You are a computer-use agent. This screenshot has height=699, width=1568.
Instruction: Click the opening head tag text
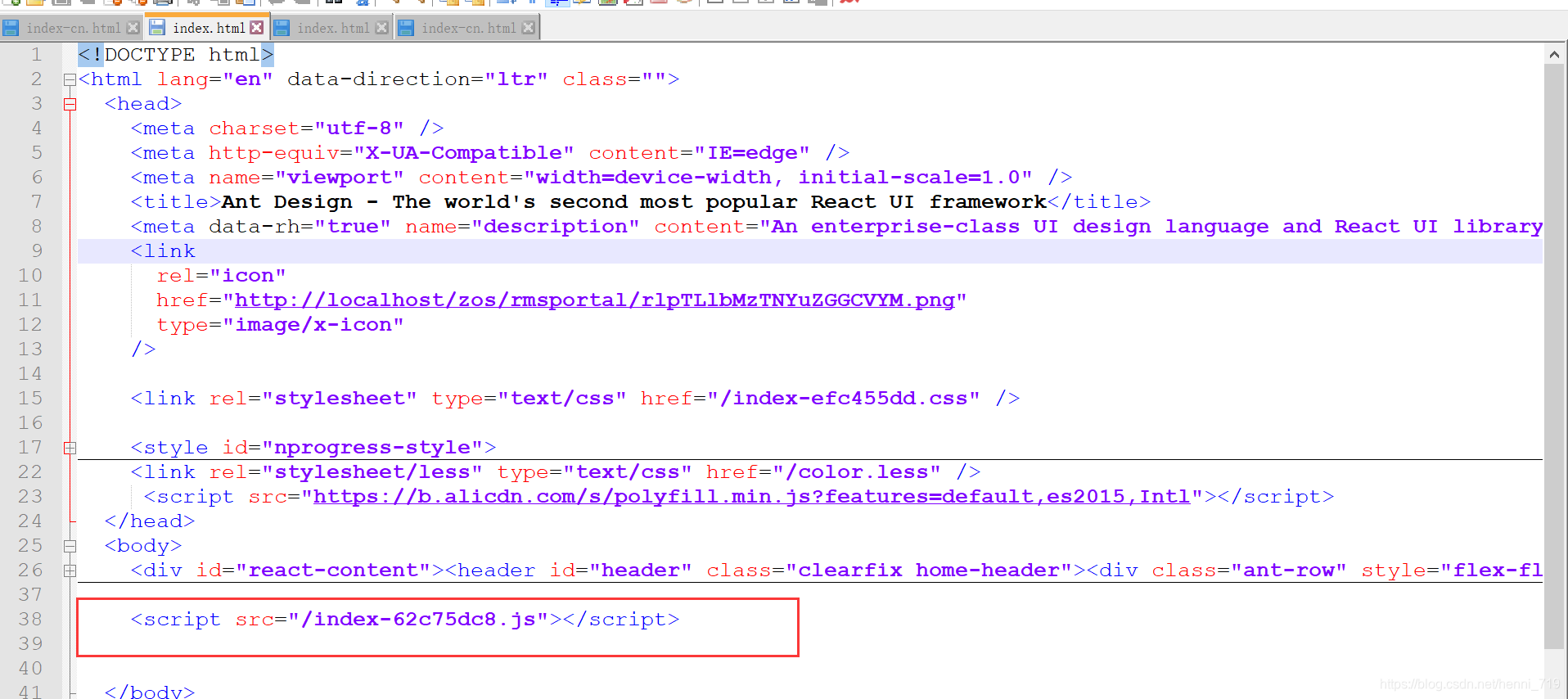(x=143, y=104)
